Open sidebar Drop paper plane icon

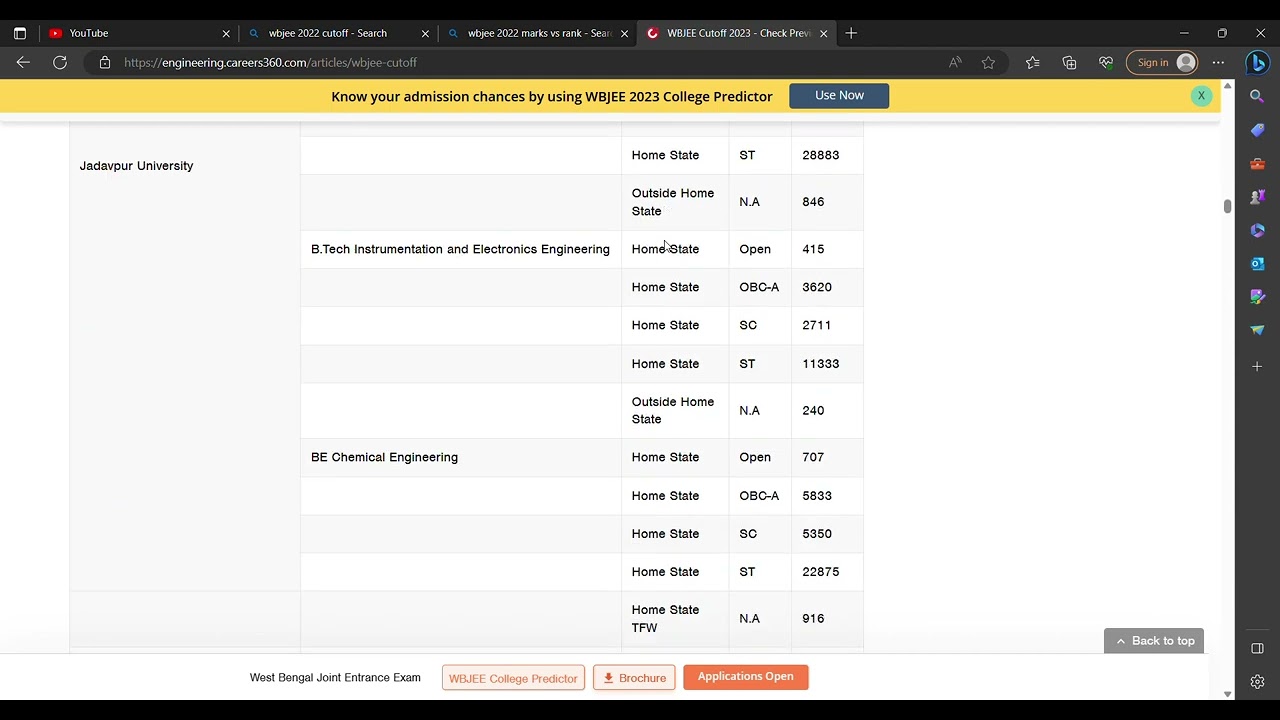(1258, 330)
